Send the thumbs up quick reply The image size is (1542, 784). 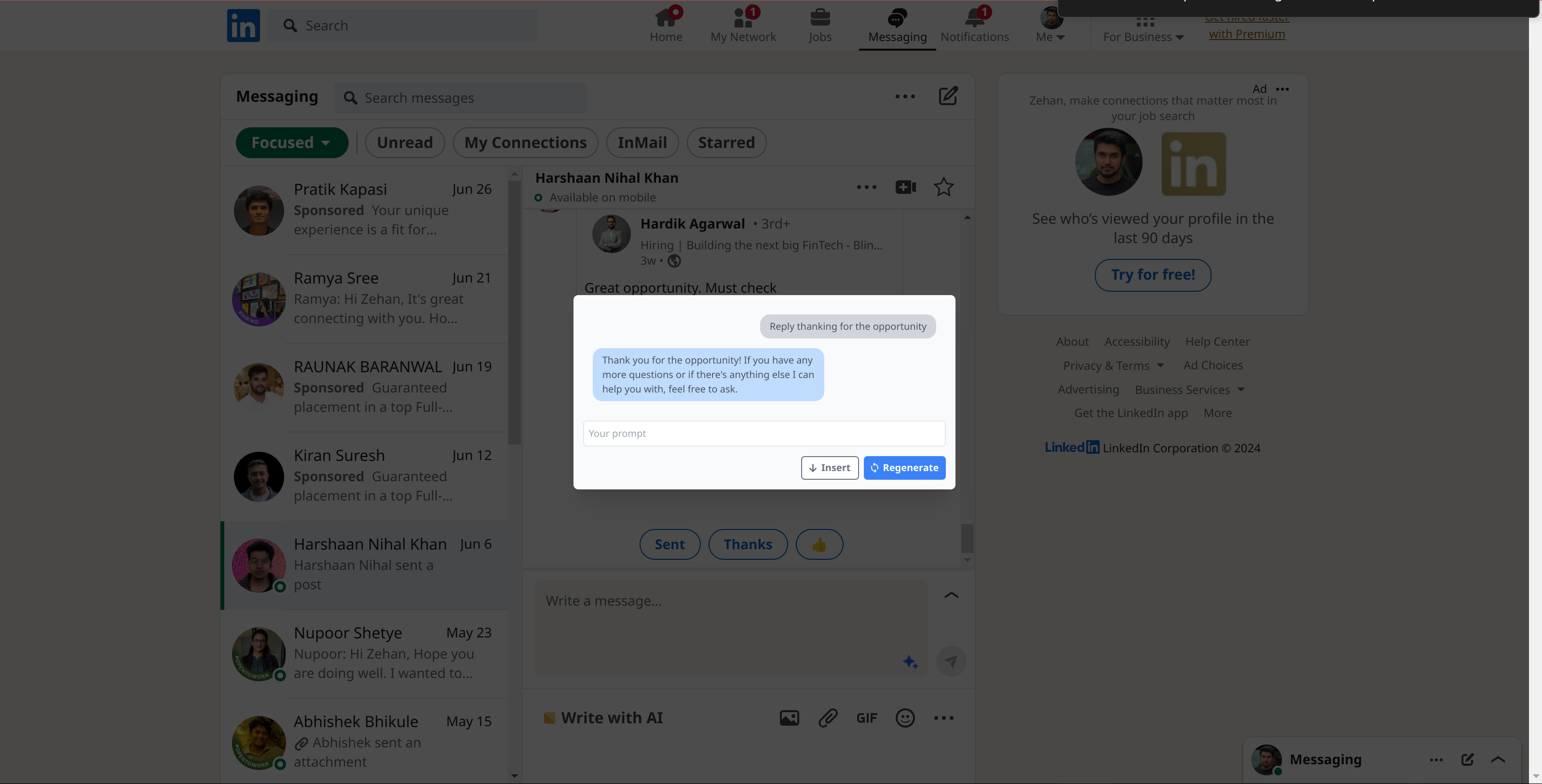(x=819, y=544)
